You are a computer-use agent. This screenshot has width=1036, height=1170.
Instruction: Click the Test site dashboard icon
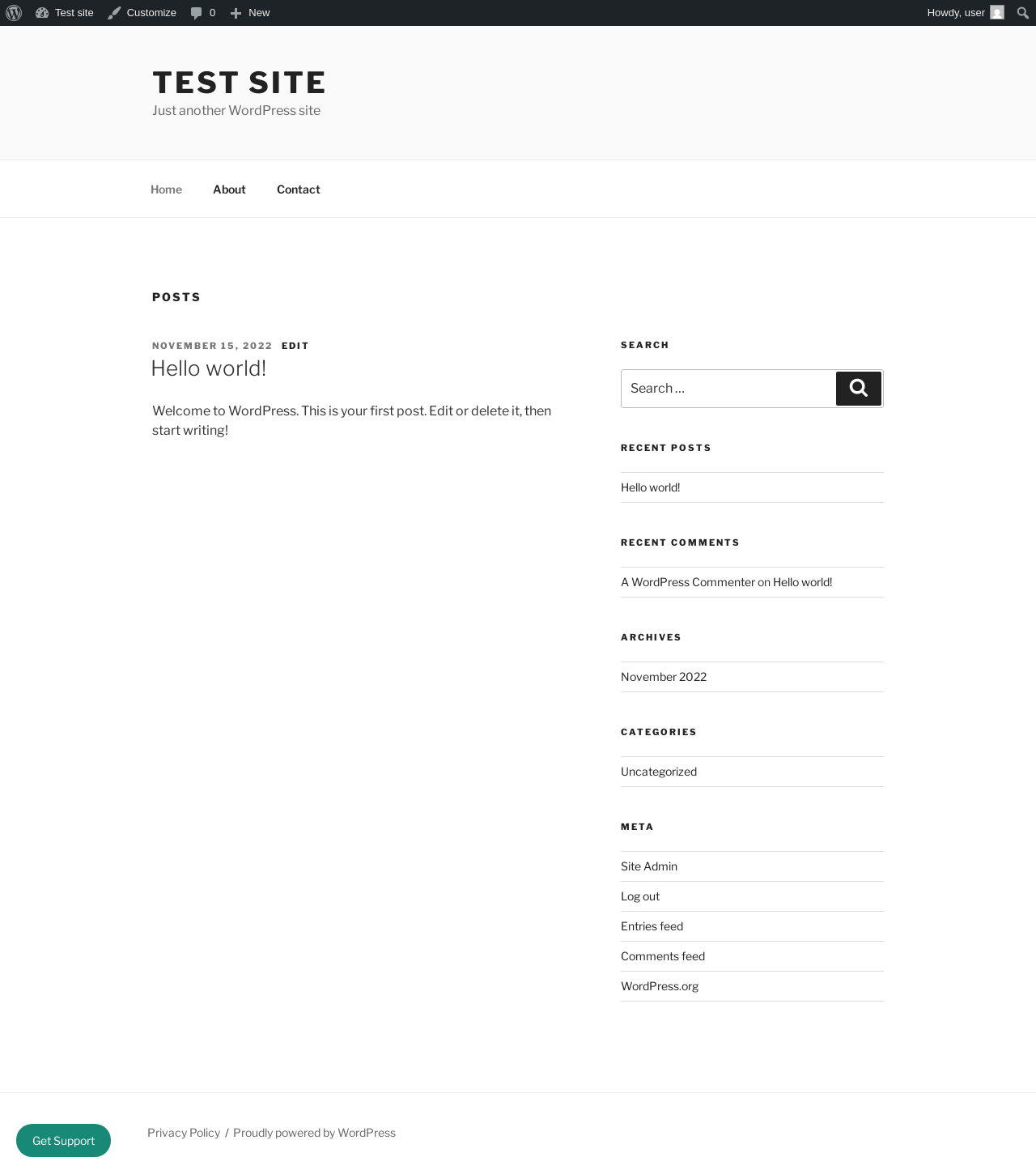point(42,13)
